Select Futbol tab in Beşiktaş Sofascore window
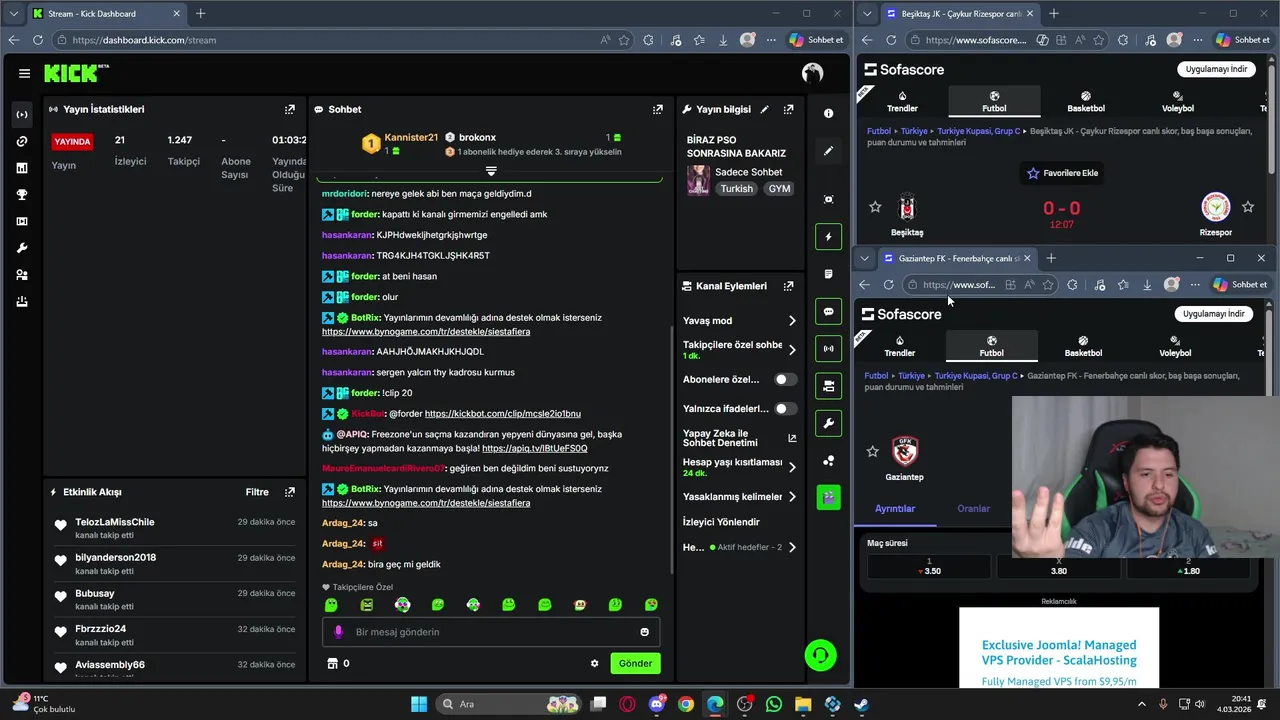This screenshot has width=1280, height=720. pos(994,102)
